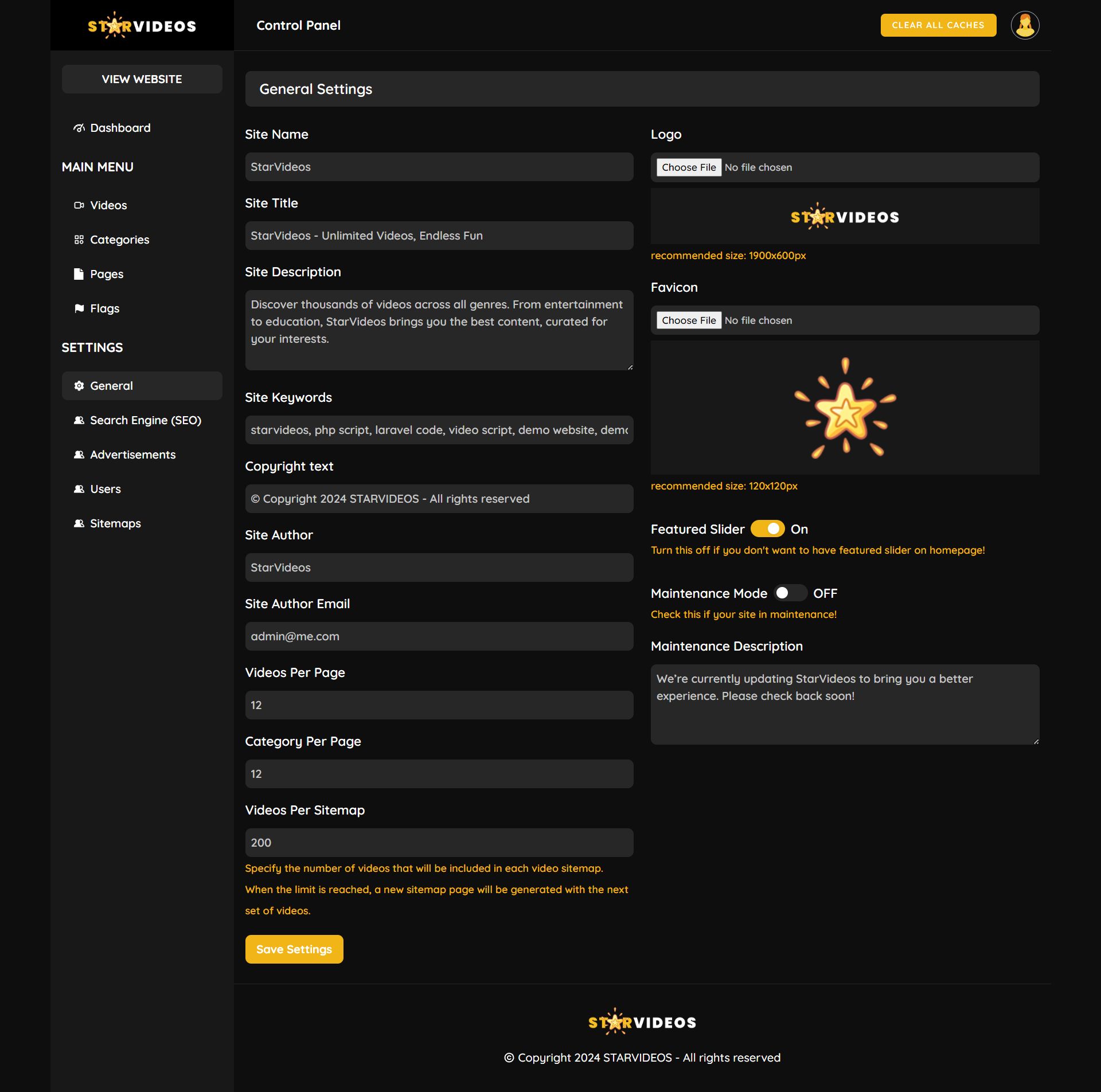Image resolution: width=1101 pixels, height=1092 pixels.
Task: Open Search Engine (SEO) settings
Action: (145, 420)
